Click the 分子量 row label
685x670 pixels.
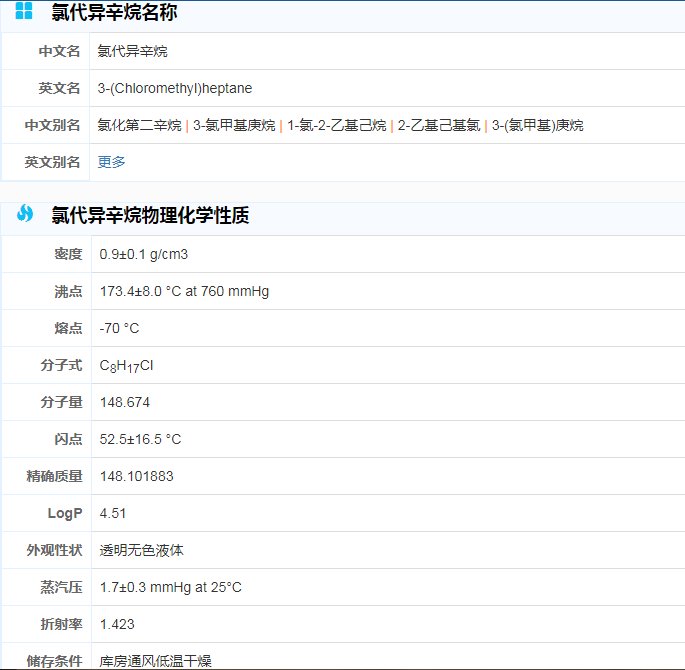tap(61, 402)
